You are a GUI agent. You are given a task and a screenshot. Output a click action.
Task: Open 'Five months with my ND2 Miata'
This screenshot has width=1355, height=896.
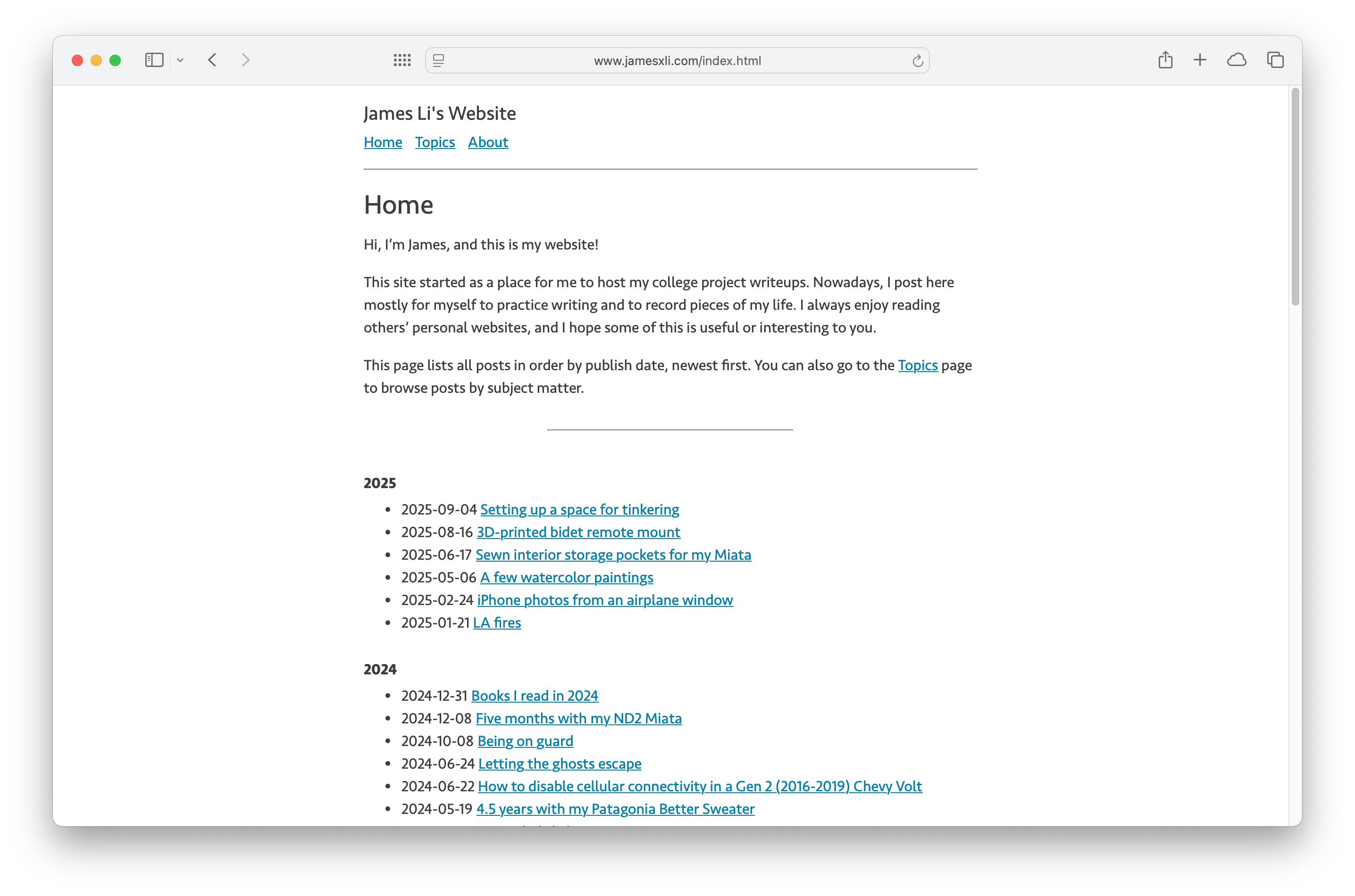pos(578,718)
